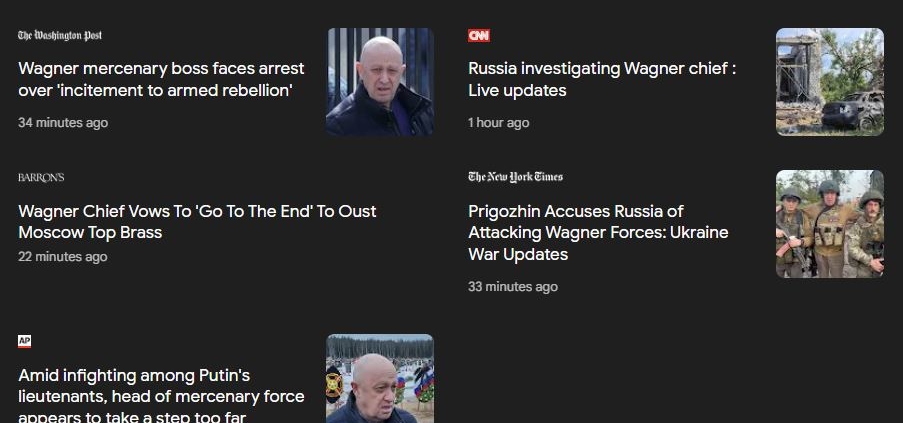Click the AP source logo
903x423 pixels.
24,341
